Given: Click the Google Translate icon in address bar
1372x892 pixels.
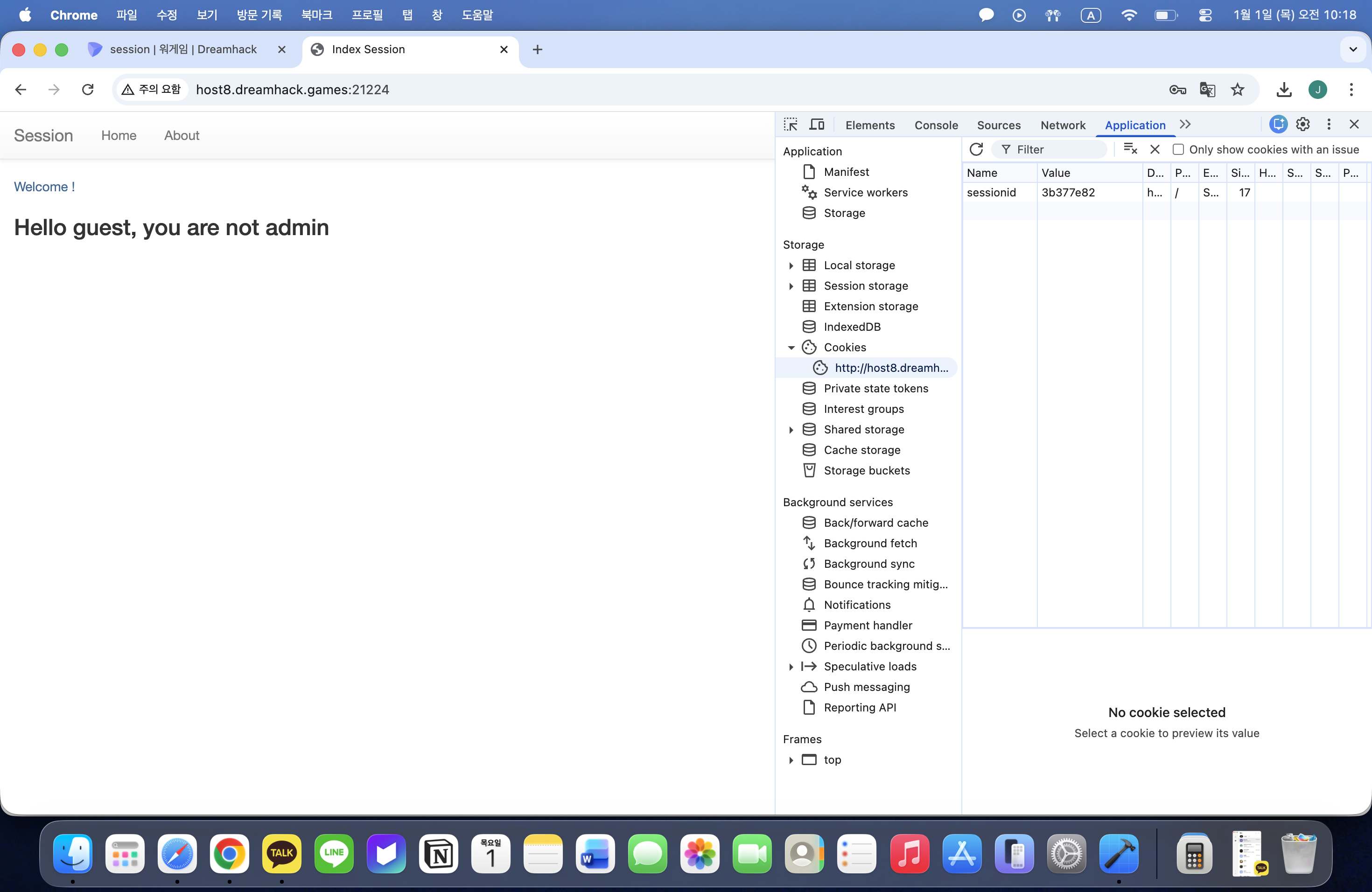Looking at the screenshot, I should click(x=1207, y=89).
